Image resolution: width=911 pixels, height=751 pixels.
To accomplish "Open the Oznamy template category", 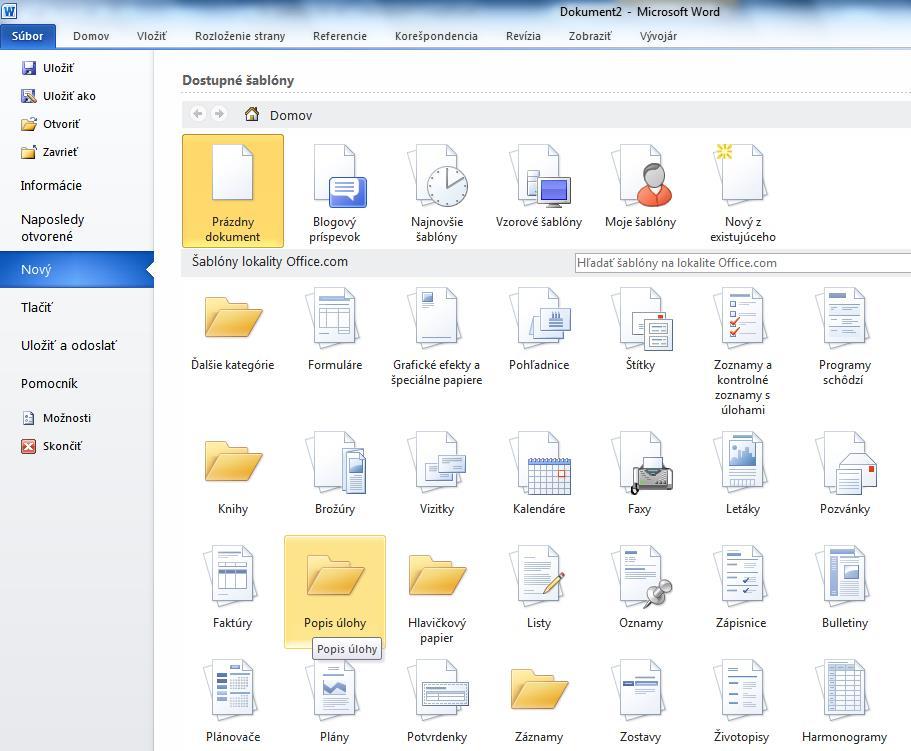I will pos(640,588).
